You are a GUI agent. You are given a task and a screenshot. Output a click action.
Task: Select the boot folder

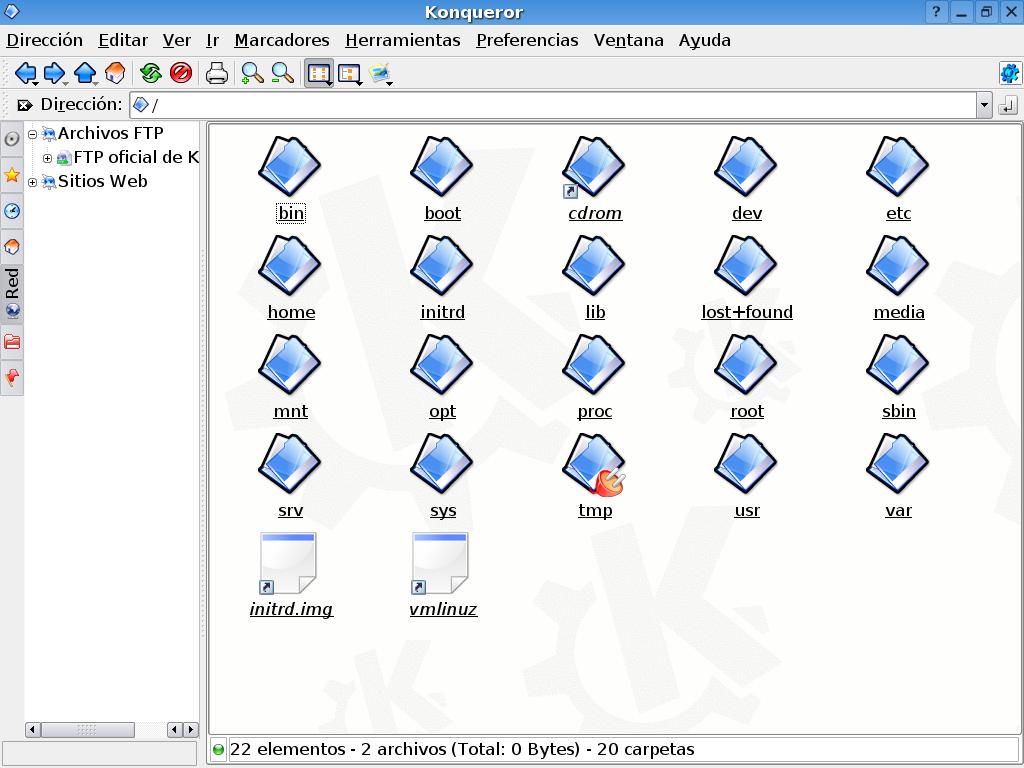(x=442, y=167)
